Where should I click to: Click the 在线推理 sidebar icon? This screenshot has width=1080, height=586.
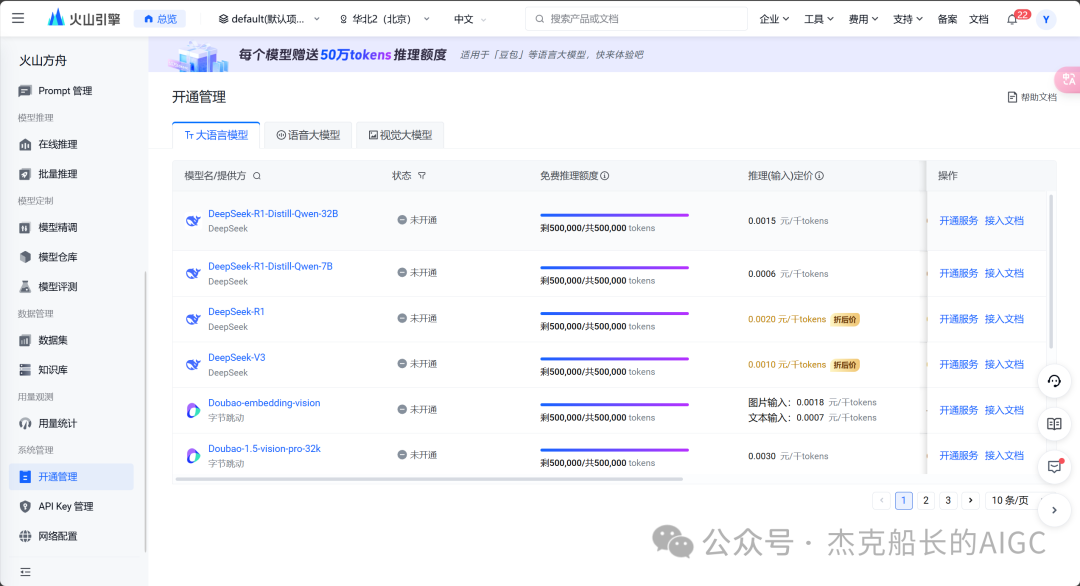coord(25,145)
